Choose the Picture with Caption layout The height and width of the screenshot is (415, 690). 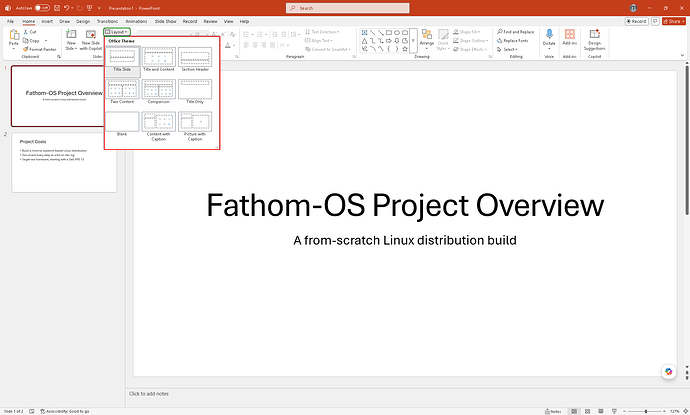pyautogui.click(x=195, y=126)
